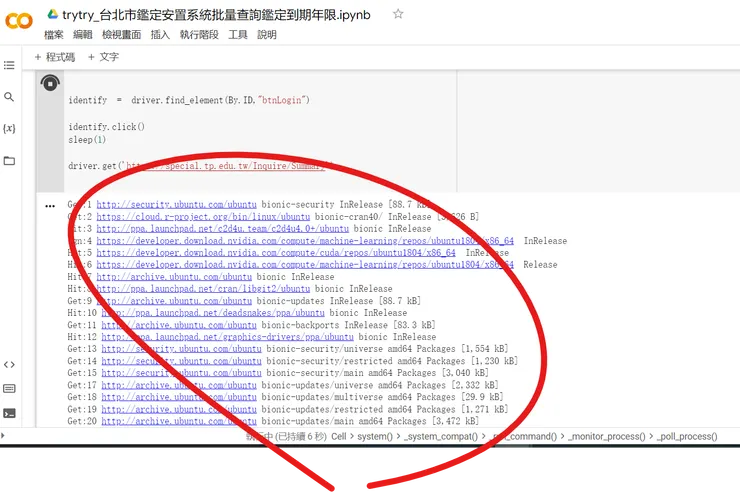Select system() in status breadcrumb
Viewport: 740px width, 492px height.
coord(375,436)
